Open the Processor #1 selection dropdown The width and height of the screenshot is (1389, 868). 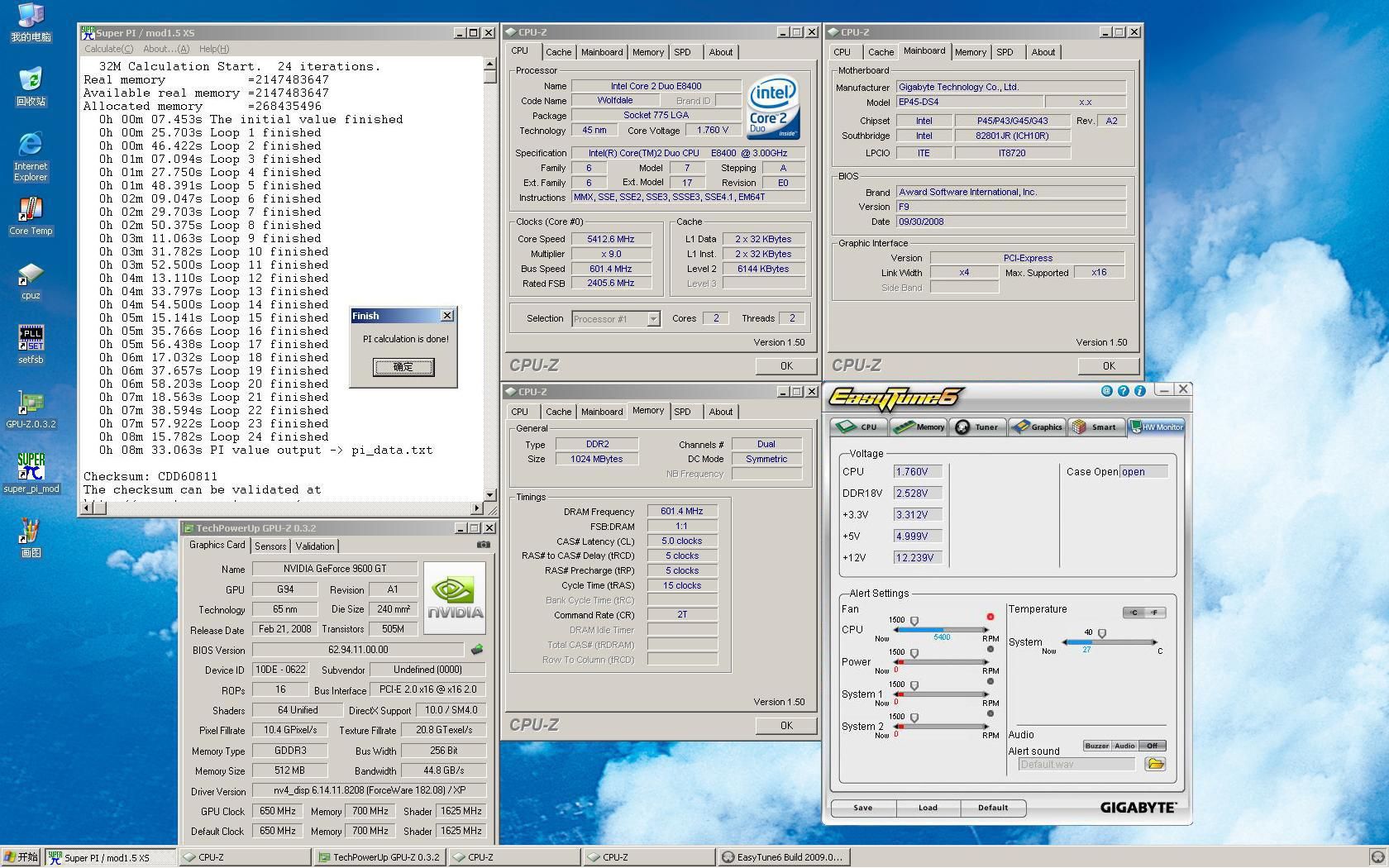pyautogui.click(x=653, y=319)
